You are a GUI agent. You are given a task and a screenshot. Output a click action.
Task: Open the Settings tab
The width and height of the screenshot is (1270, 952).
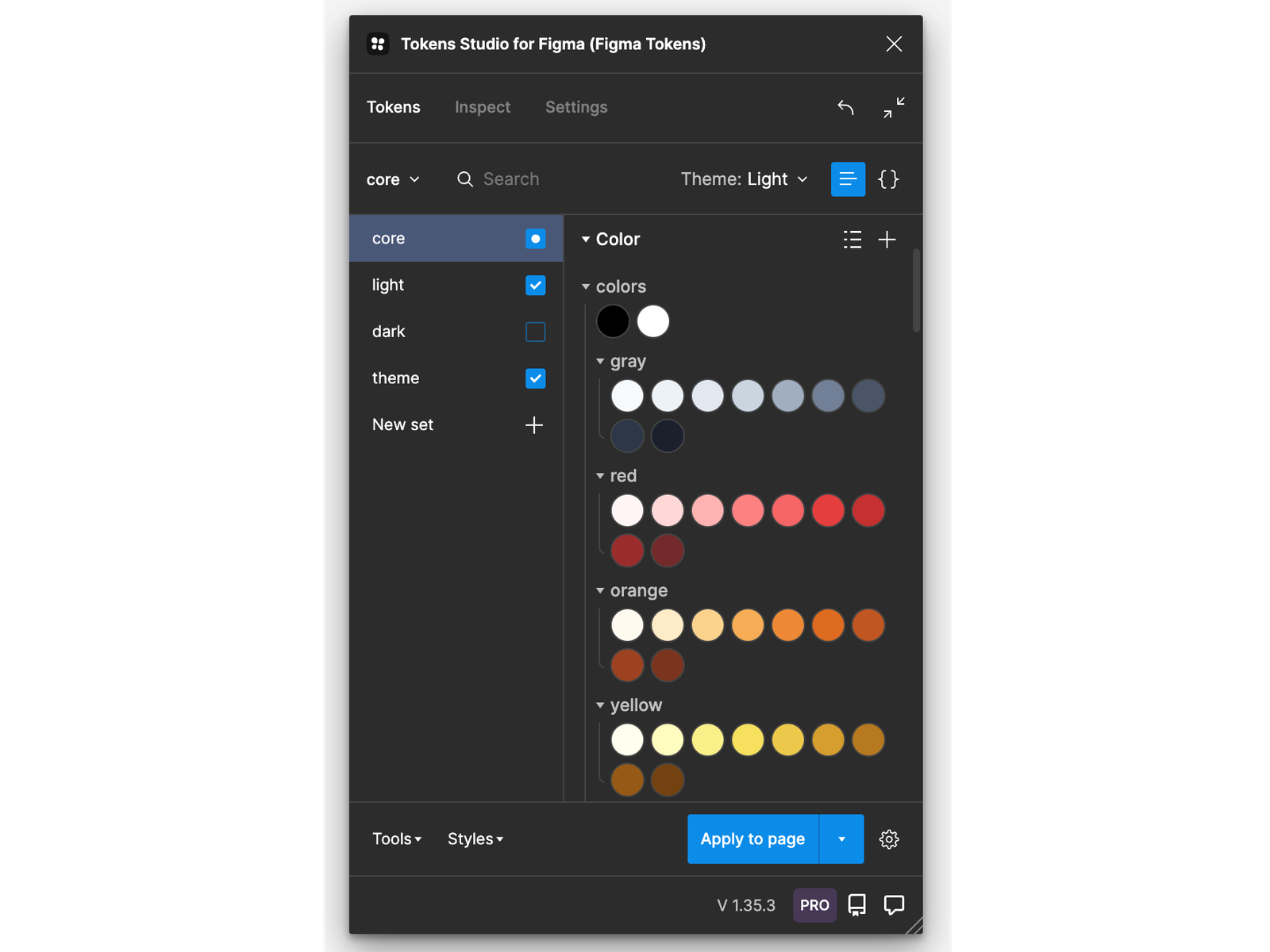click(576, 107)
